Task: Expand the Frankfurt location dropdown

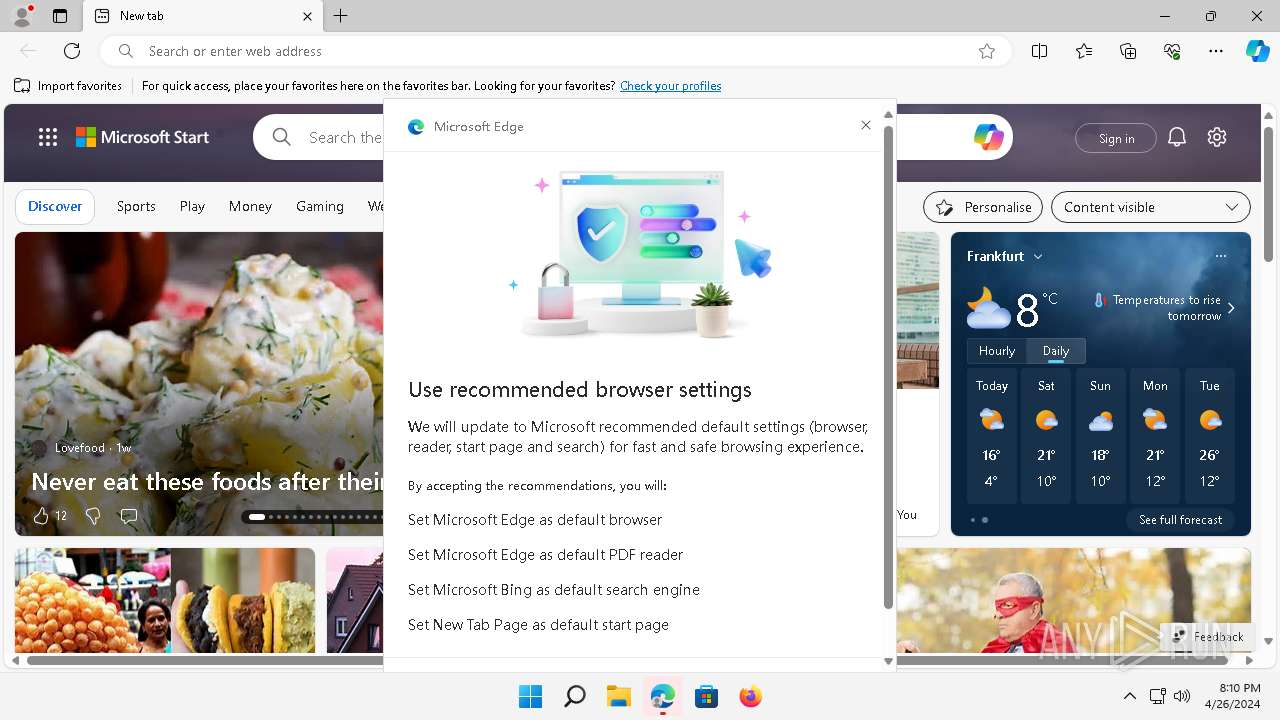Action: pos(1038,257)
